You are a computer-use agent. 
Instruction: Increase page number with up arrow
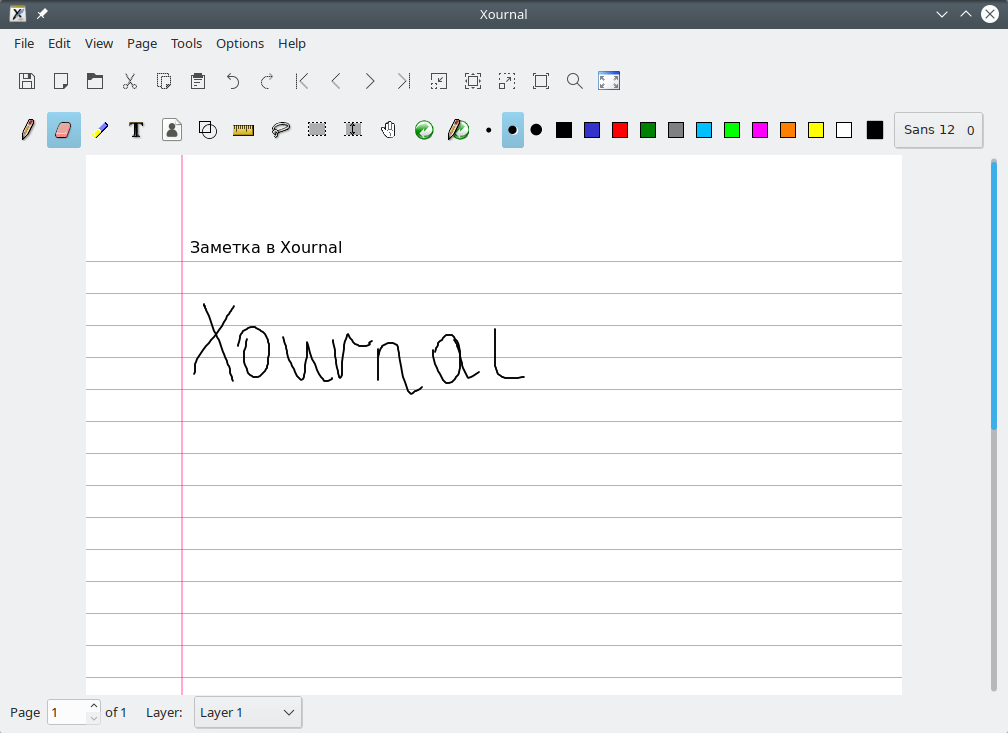point(94,706)
